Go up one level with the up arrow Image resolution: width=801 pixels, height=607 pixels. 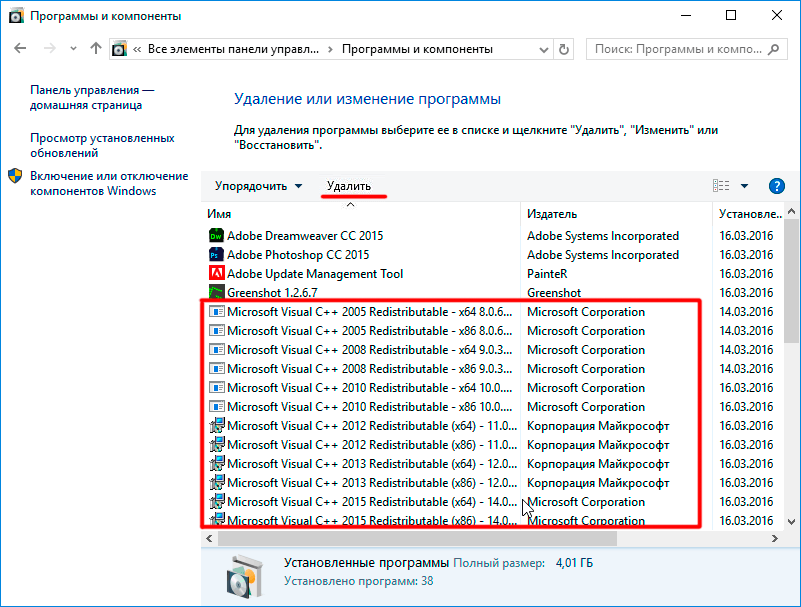(96, 49)
